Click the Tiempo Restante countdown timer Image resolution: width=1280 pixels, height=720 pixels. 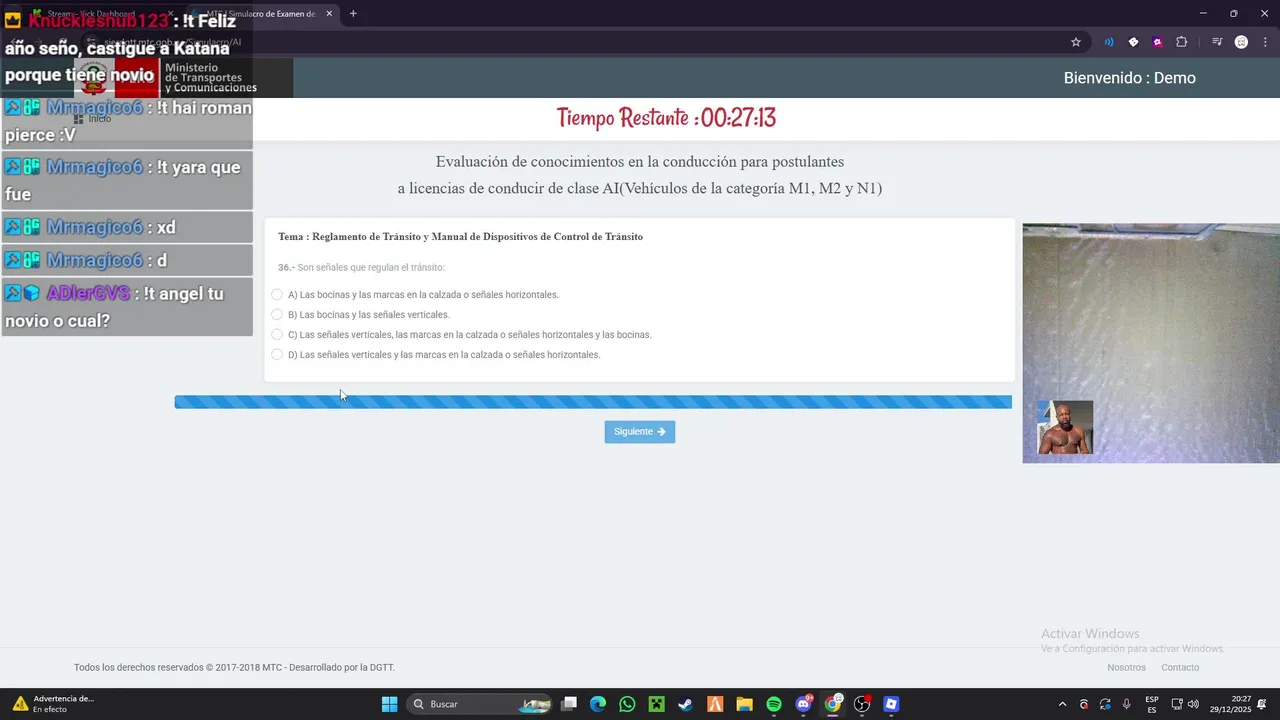(x=666, y=118)
